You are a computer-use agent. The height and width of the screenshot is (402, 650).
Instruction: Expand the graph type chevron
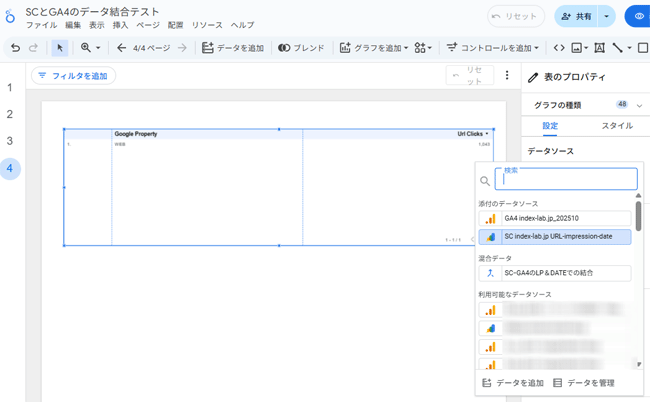639,105
